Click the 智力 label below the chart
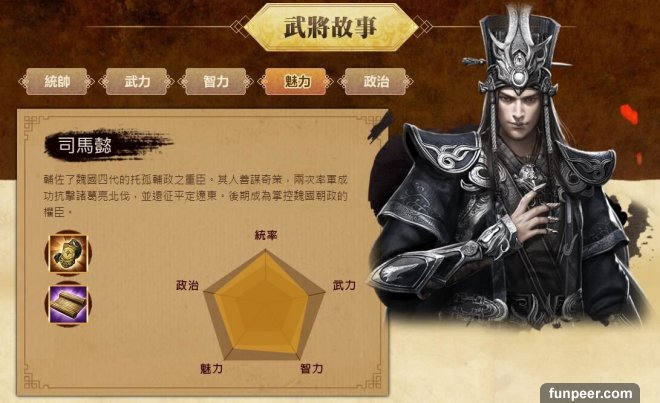The height and width of the screenshot is (403, 660). coord(311,368)
